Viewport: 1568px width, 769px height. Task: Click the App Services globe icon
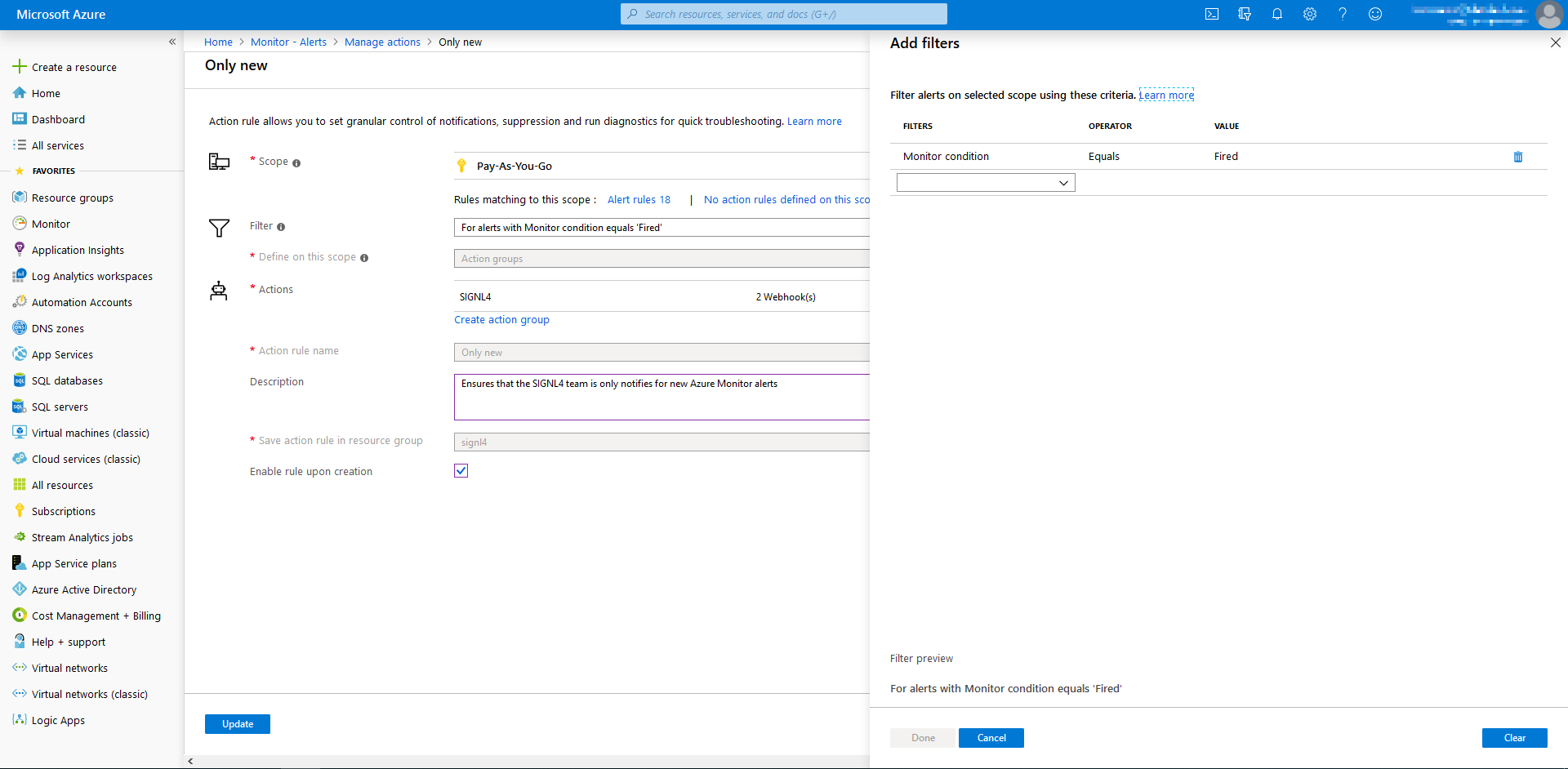point(20,354)
